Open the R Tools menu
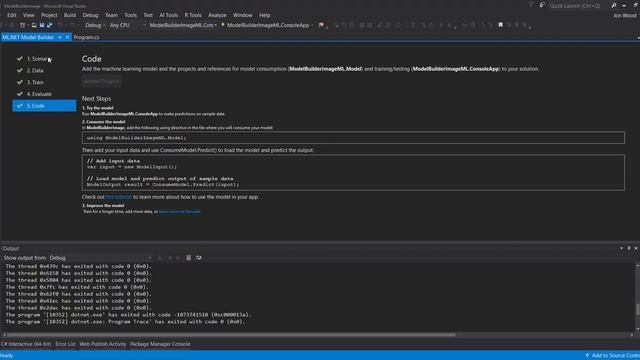640x360 pixels. pyautogui.click(x=193, y=15)
